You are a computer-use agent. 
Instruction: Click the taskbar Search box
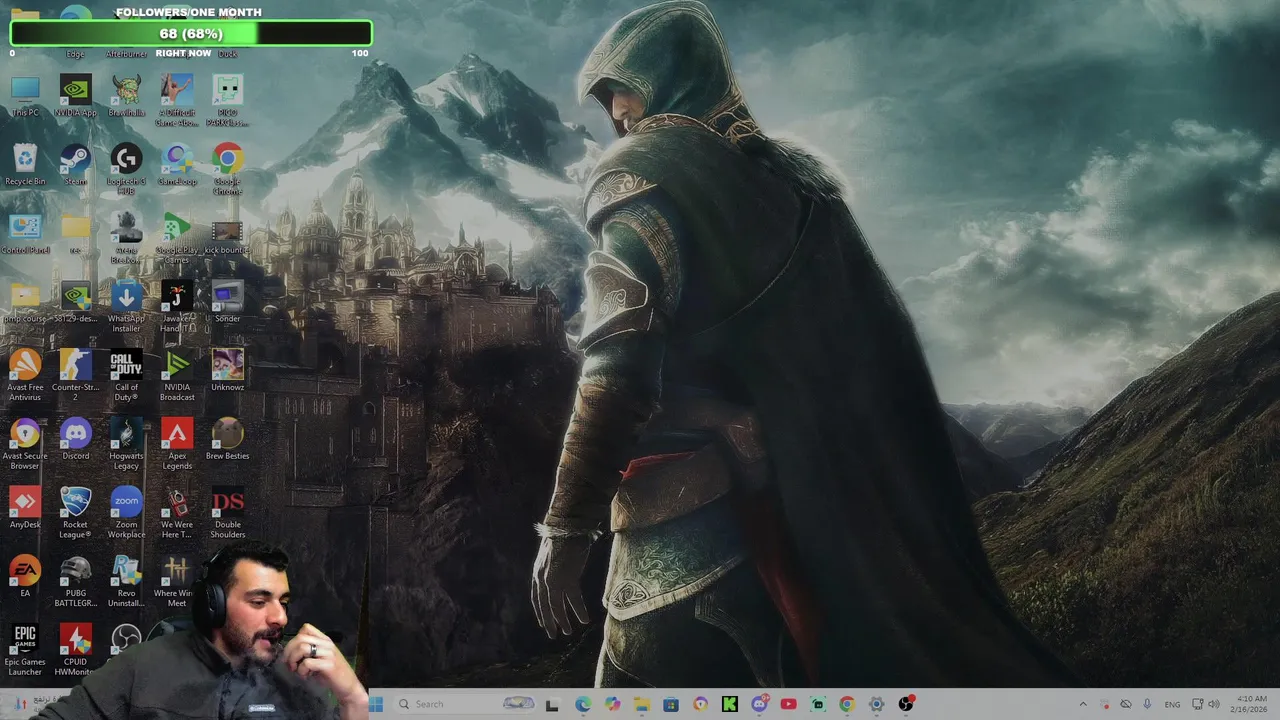[x=465, y=704]
